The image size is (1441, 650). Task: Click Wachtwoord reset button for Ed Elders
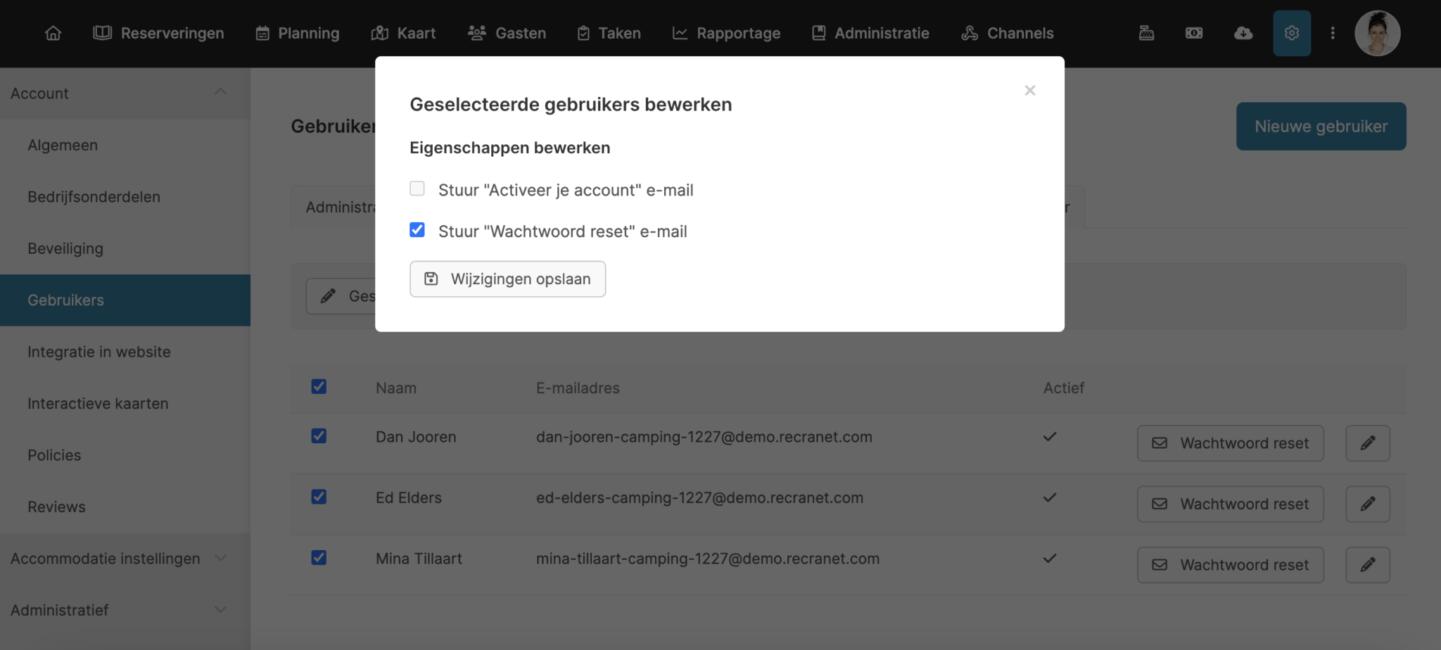1230,504
